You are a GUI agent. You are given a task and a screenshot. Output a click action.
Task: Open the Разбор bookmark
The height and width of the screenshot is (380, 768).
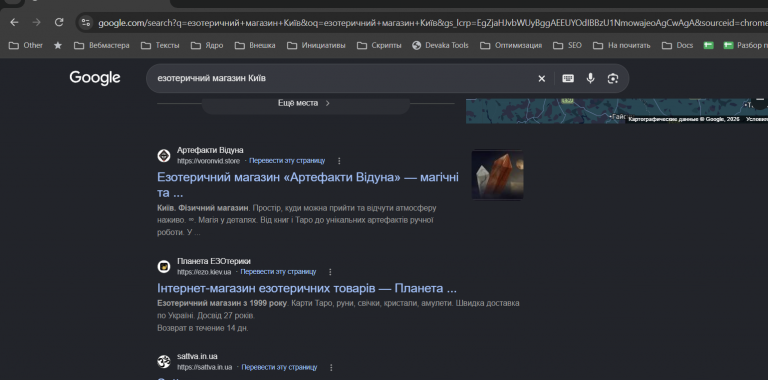point(745,46)
